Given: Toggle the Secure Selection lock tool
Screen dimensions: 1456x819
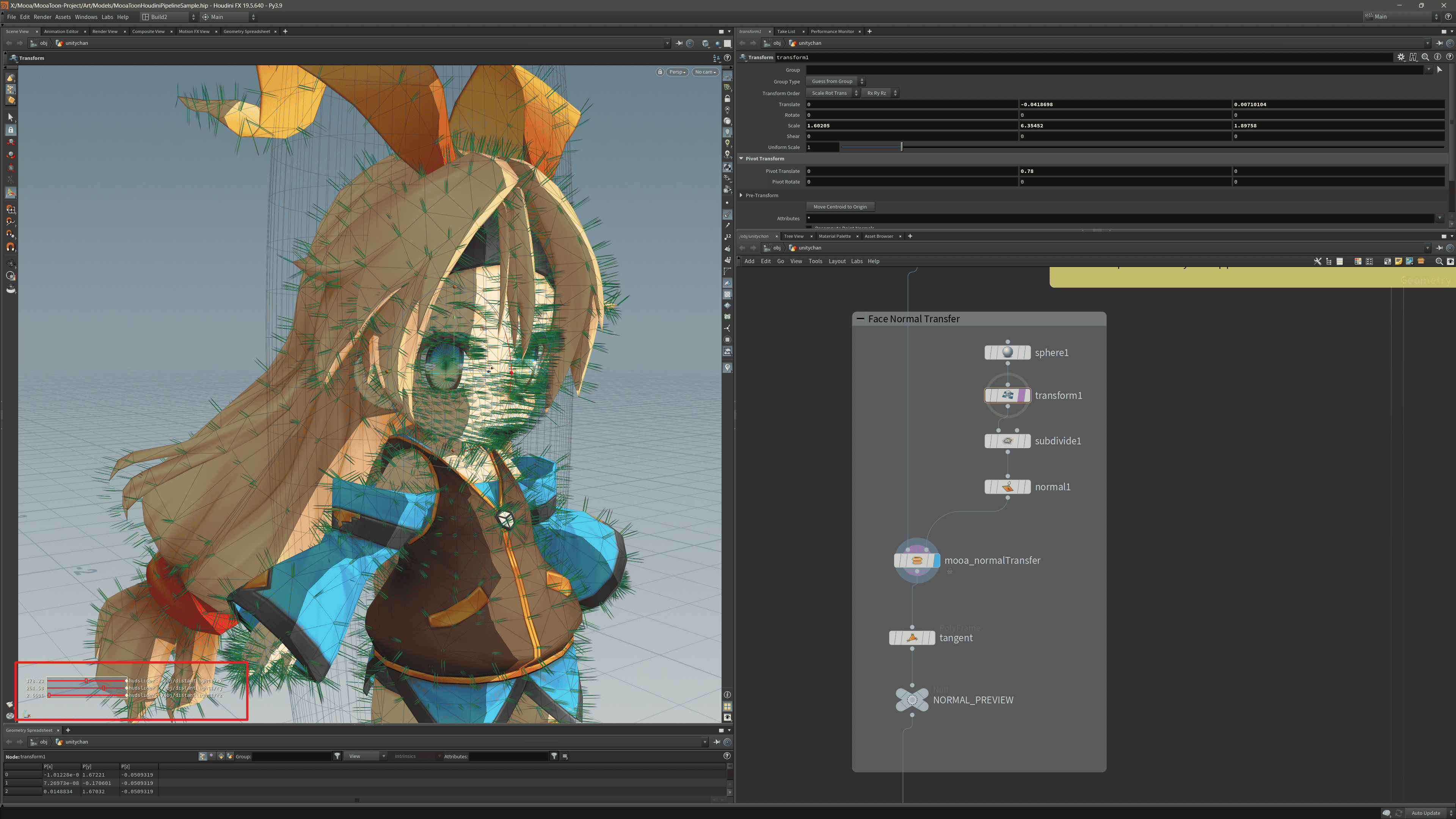Looking at the screenshot, I should coord(10,130).
